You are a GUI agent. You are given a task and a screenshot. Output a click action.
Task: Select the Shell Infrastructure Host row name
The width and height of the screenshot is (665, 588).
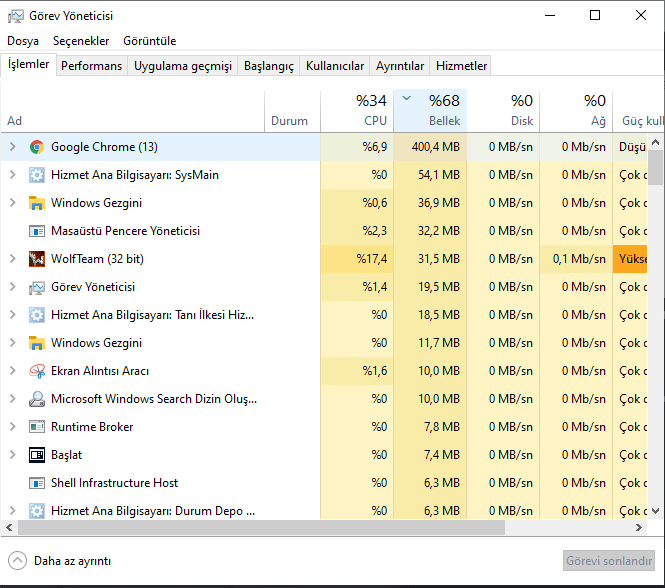(115, 483)
